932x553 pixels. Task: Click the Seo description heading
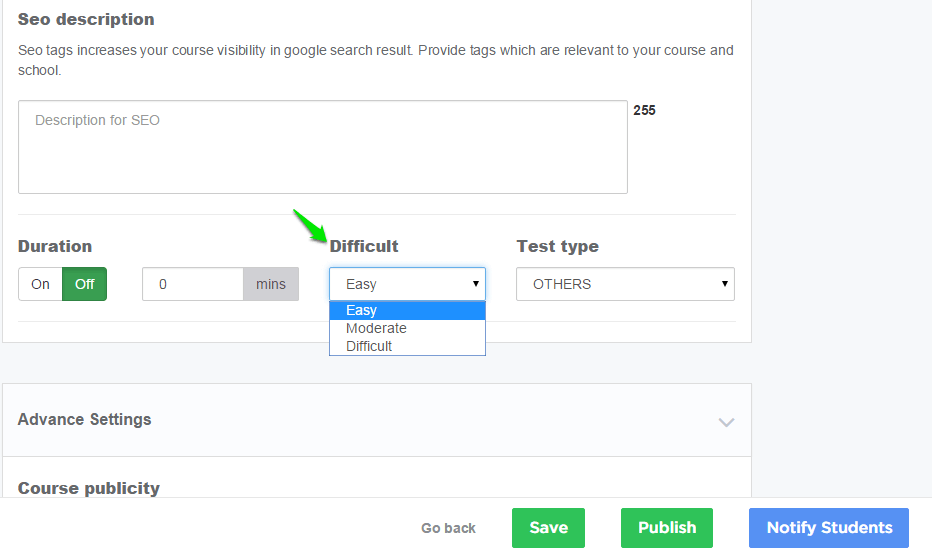86,20
